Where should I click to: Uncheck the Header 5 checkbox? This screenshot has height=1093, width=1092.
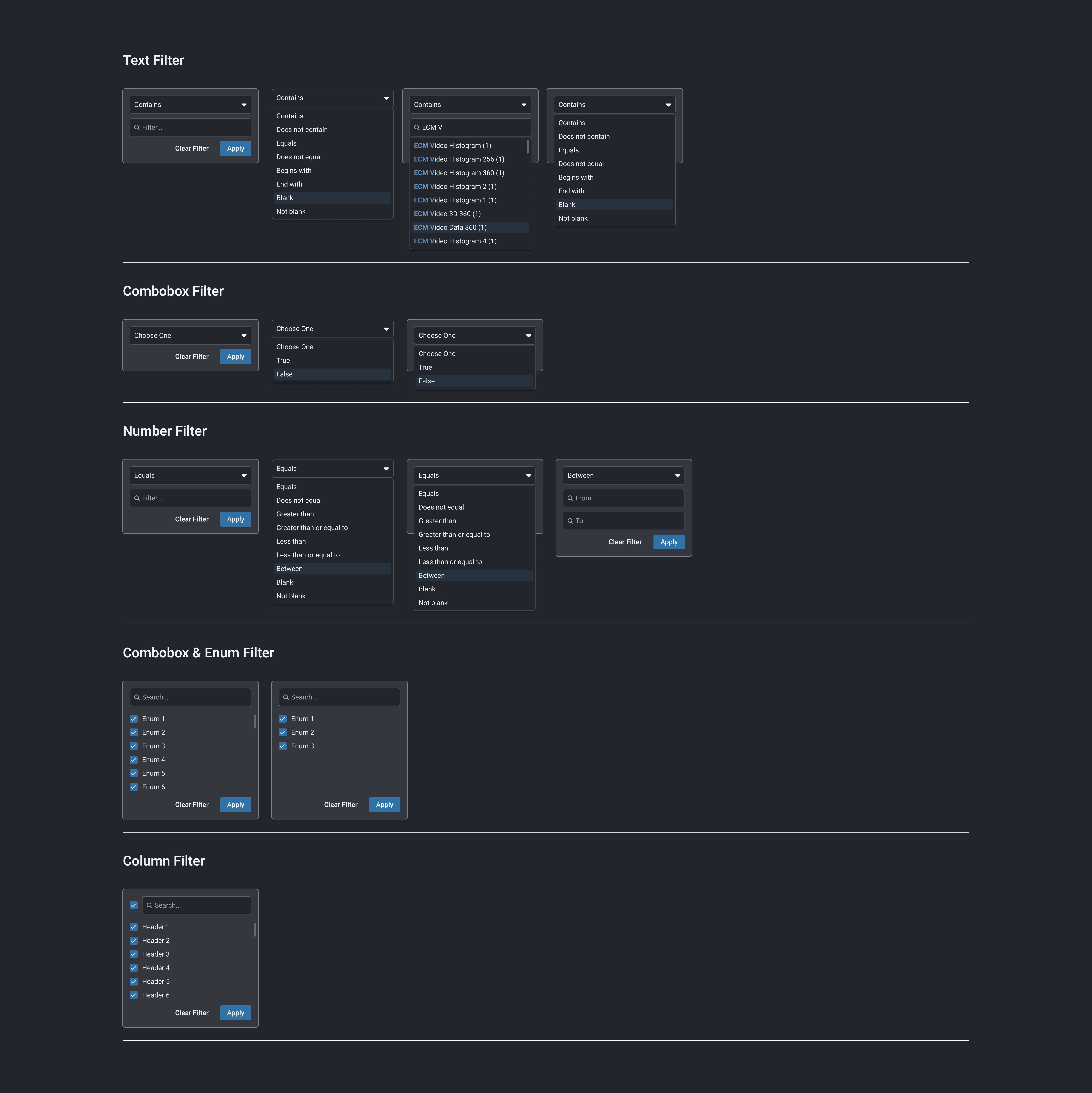(134, 982)
